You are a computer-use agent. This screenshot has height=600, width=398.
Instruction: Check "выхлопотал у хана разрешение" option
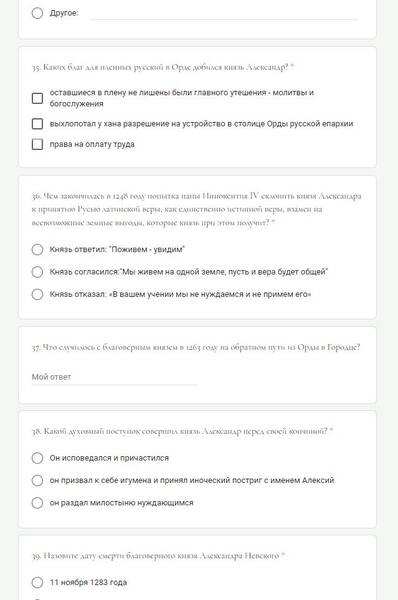(37, 124)
